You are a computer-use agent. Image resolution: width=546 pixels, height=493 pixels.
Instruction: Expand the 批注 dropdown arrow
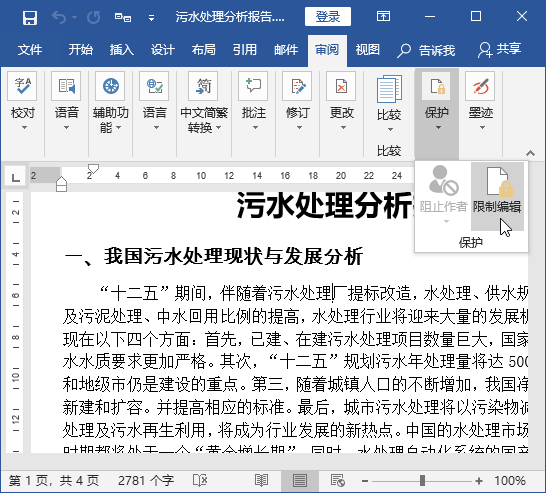[x=255, y=127]
